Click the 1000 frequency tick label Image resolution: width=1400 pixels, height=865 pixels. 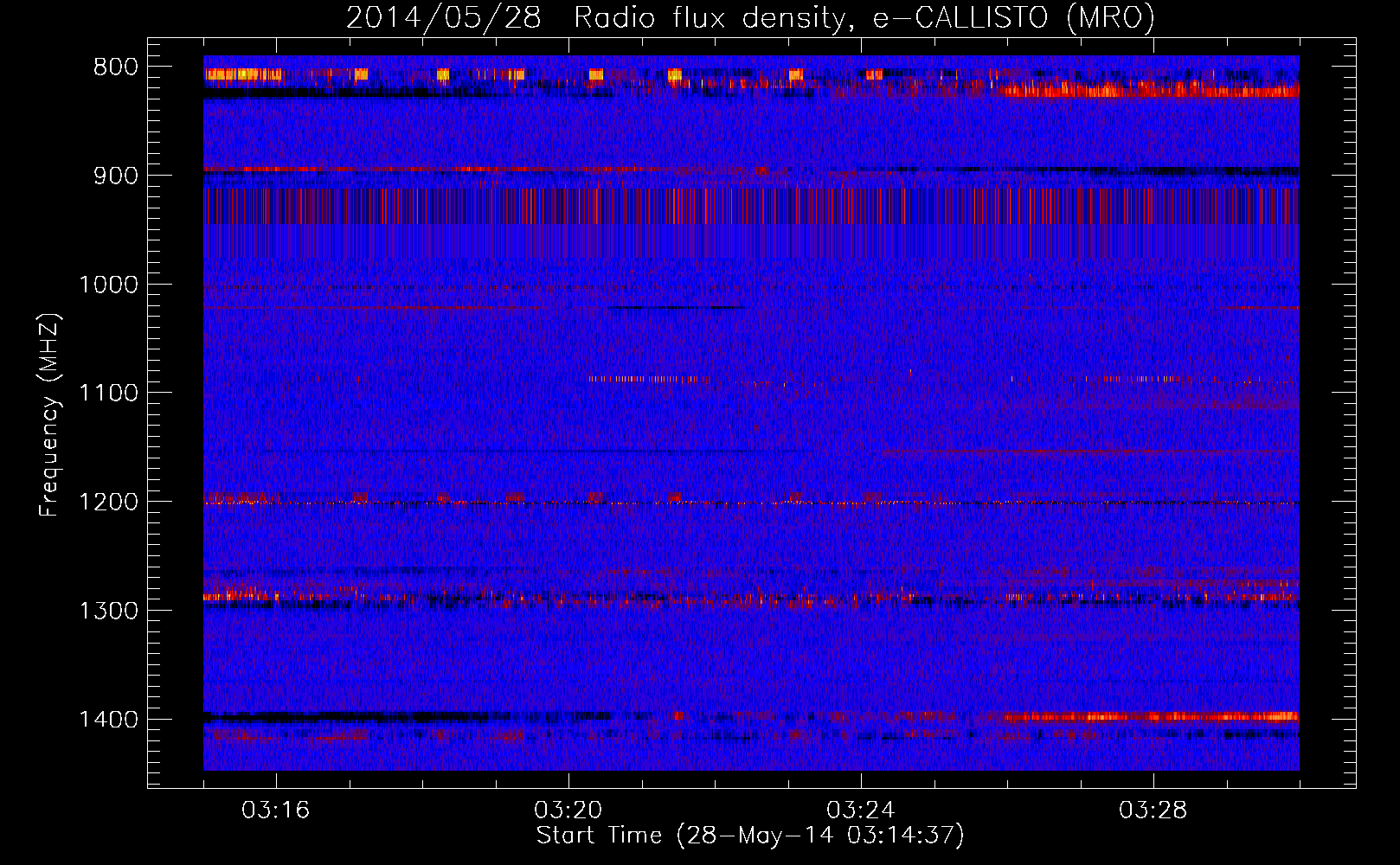point(108,285)
